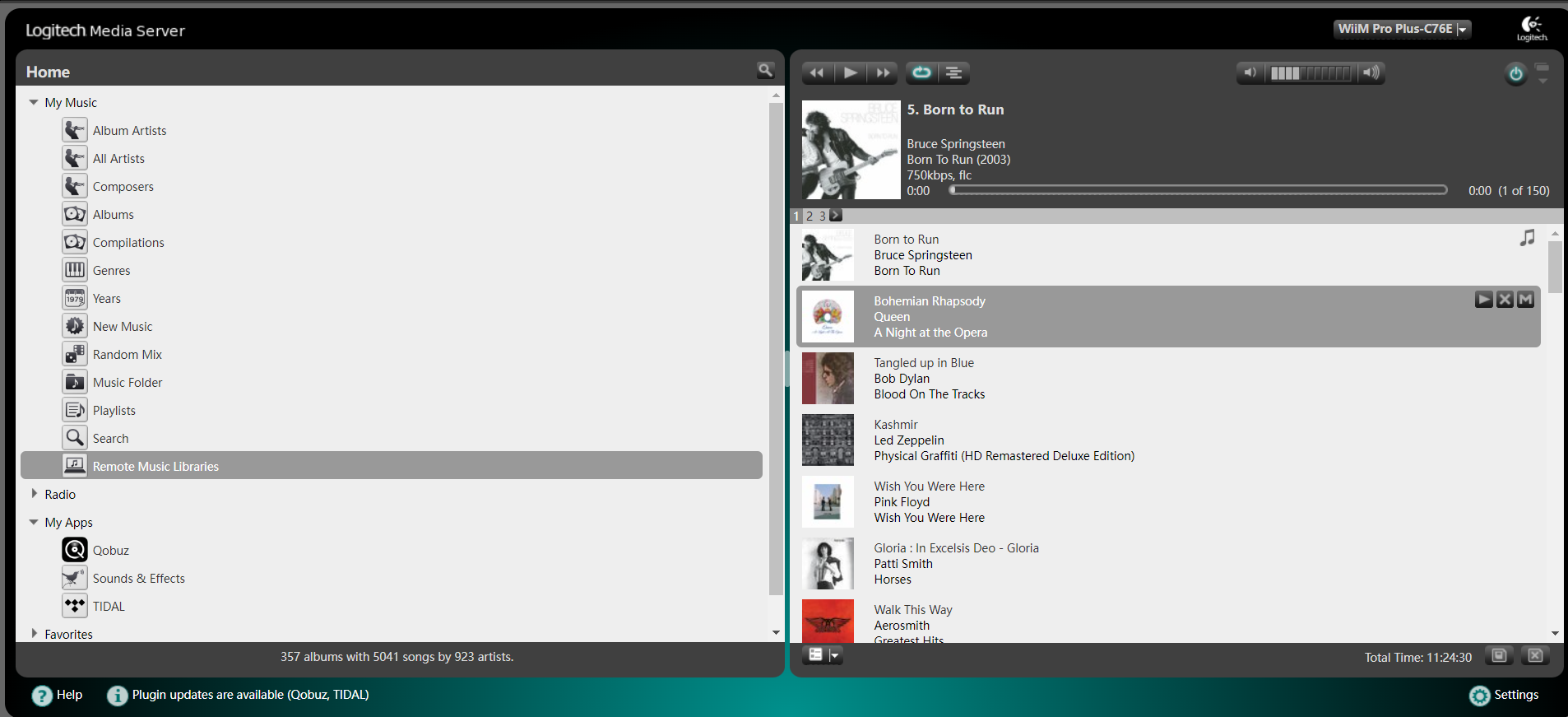Open Album Artists icon in My Music
1568x717 pixels.
(x=75, y=130)
